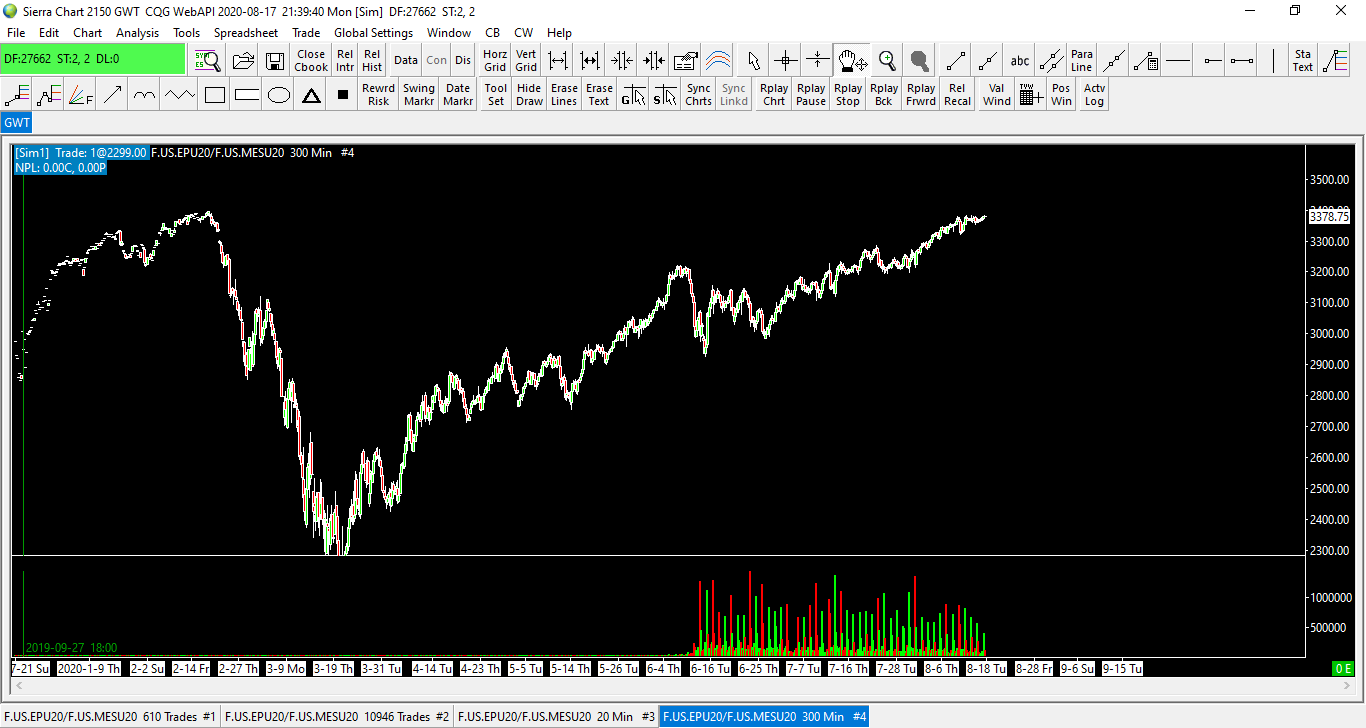Pick the triangle drawing tool
Image resolution: width=1366 pixels, height=728 pixels.
click(x=311, y=95)
